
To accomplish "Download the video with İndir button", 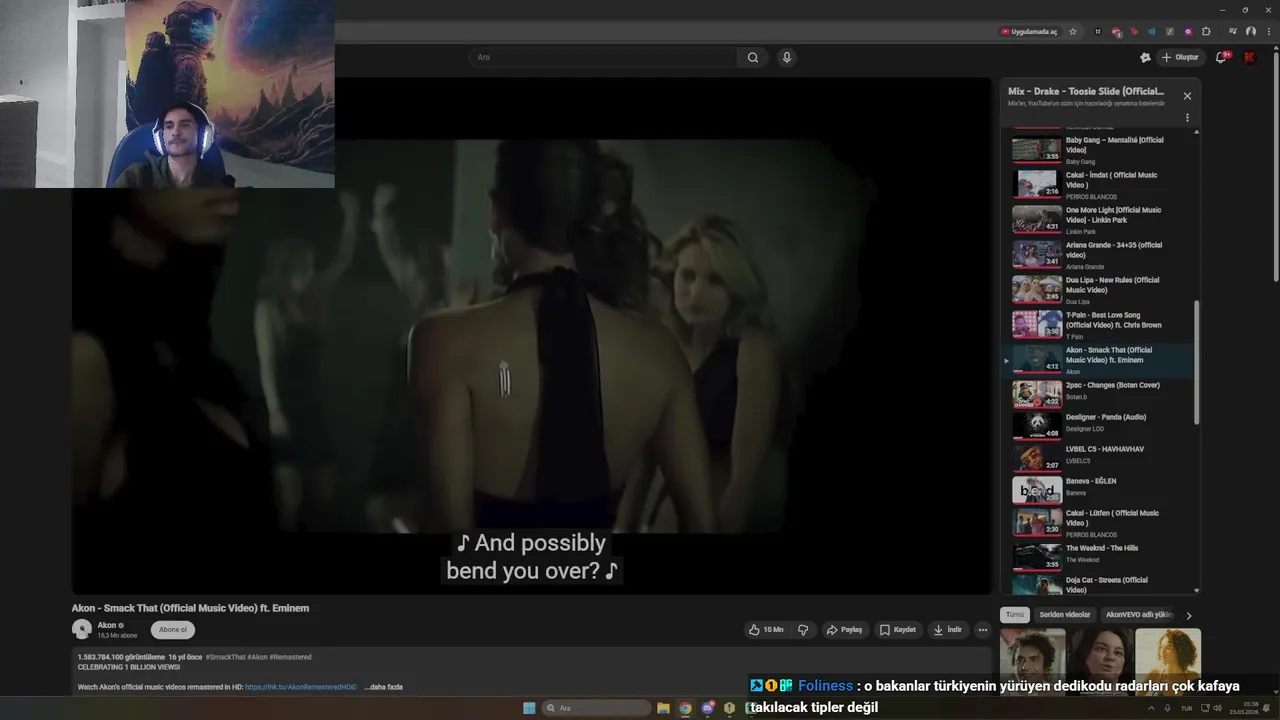I will click(947, 630).
